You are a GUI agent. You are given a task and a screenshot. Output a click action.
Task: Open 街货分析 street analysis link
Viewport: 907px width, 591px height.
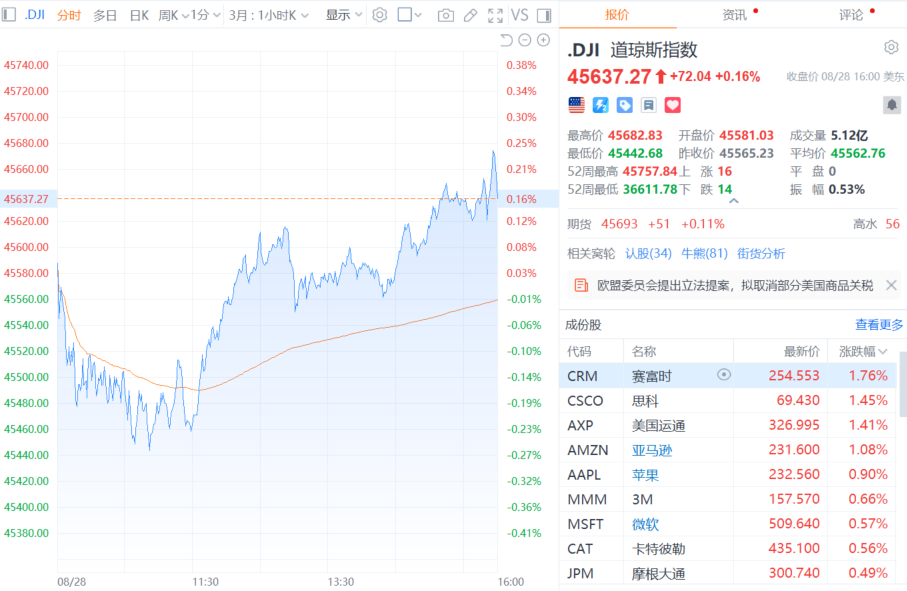[x=761, y=253]
